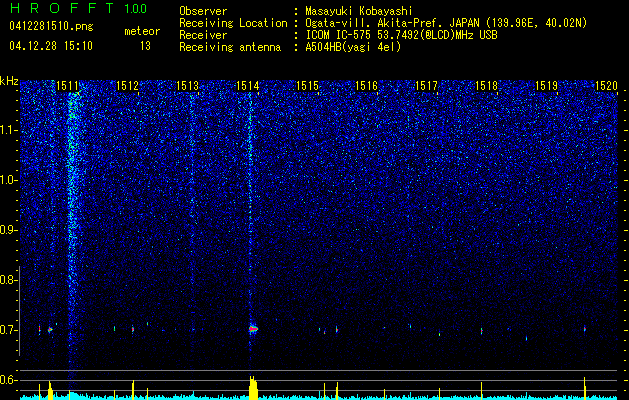Viewport: 629px width, 400px height.
Task: Click the 0.8 kHz axis label
Action: [x=8, y=280]
